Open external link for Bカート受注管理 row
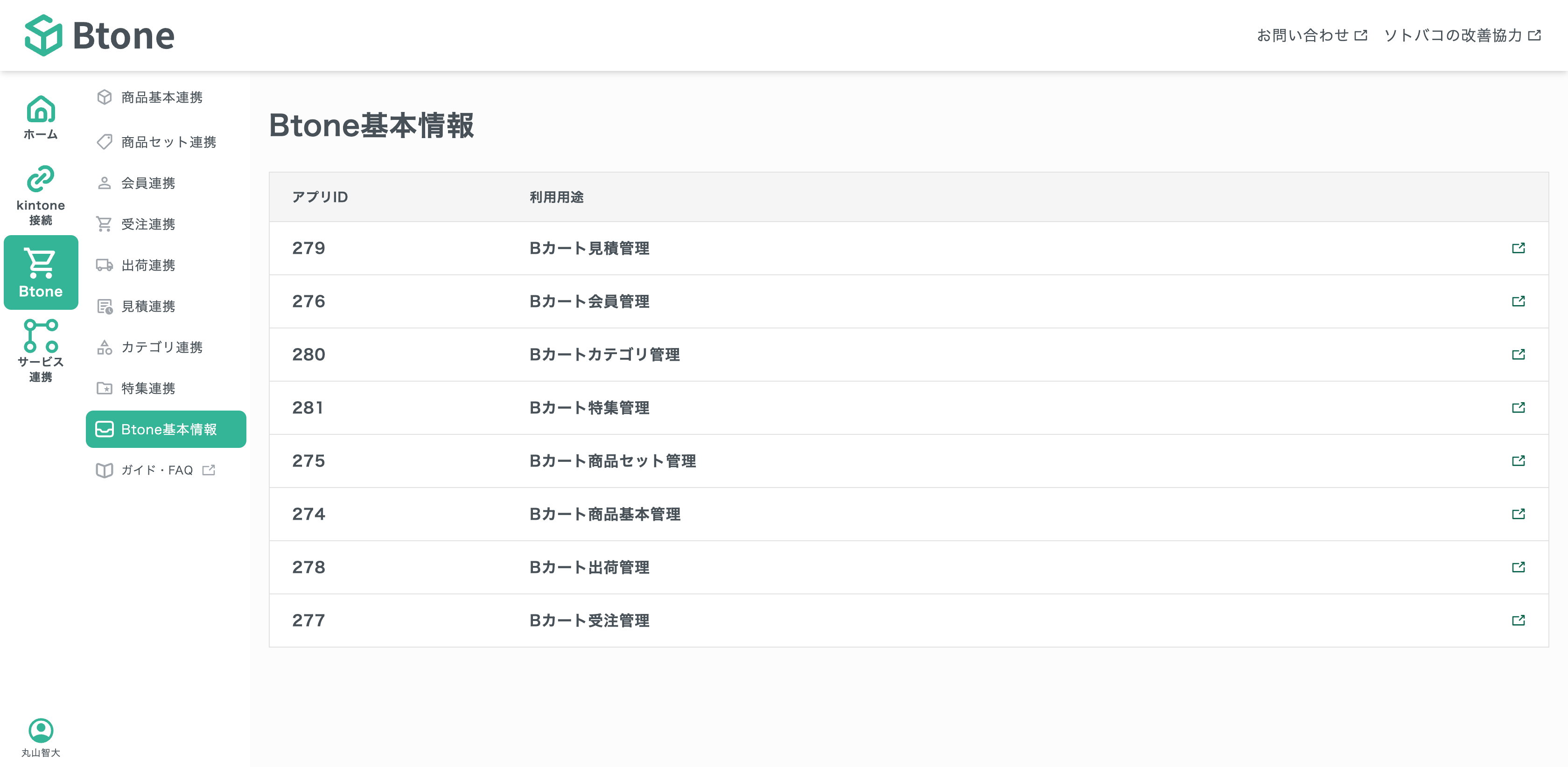 pos(1519,621)
